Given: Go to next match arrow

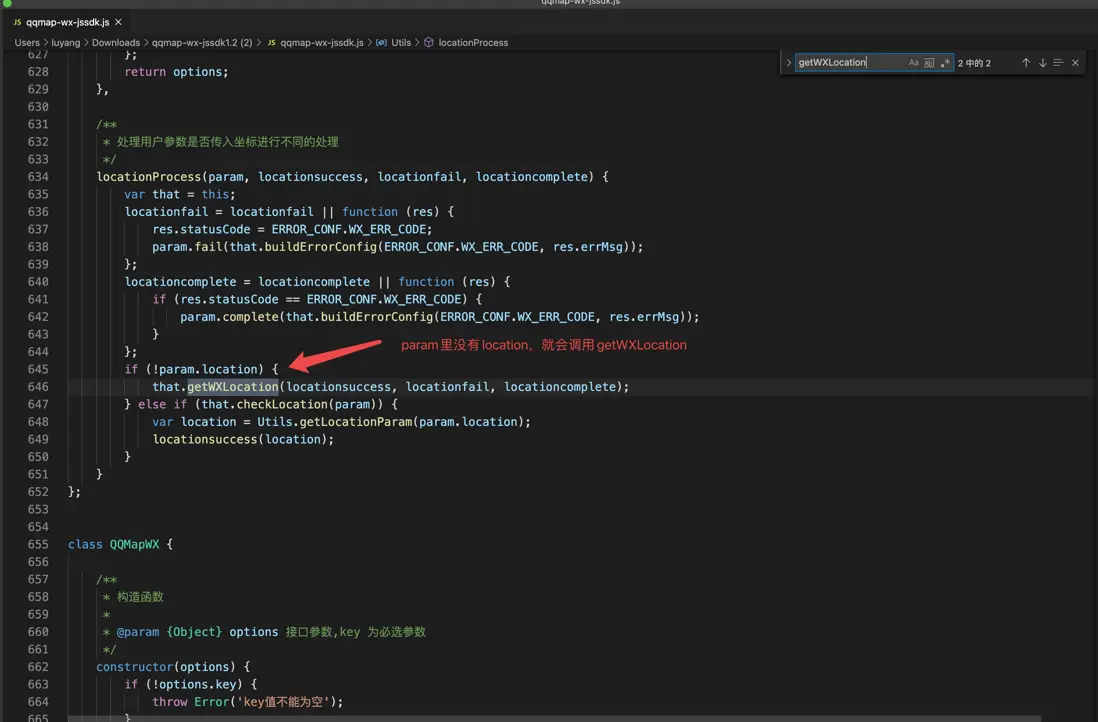Looking at the screenshot, I should [1042, 63].
